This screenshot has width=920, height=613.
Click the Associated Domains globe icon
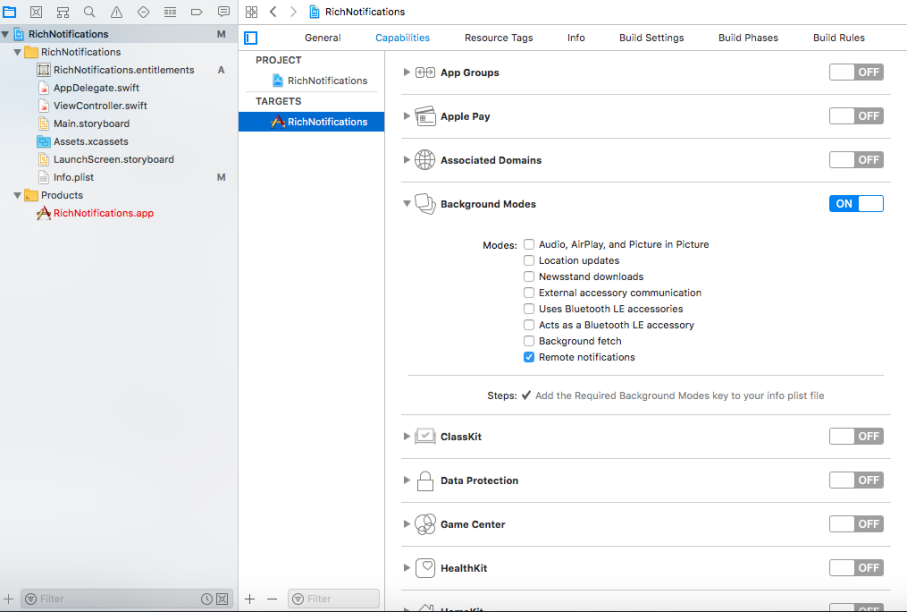coord(425,160)
